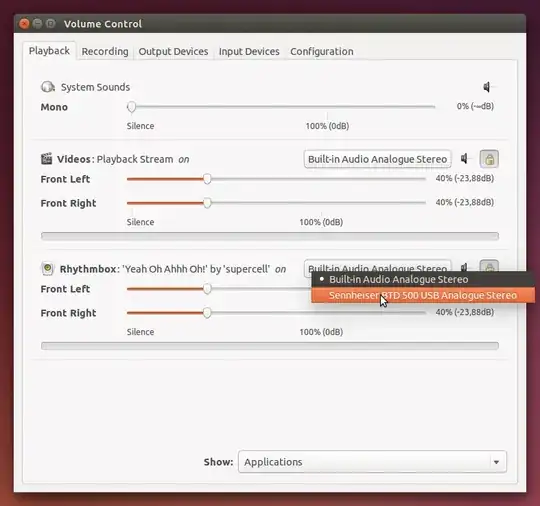The image size is (540, 506).
Task: Go to the Configuration tab
Action: pyautogui.click(x=322, y=52)
